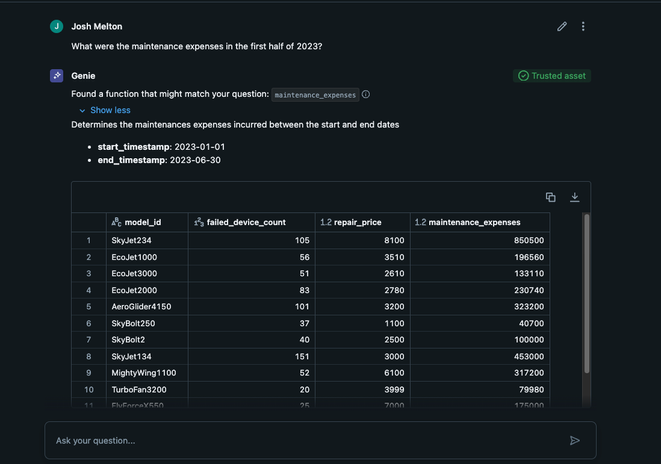
Task: Send the question with the arrow icon
Action: (x=574, y=440)
